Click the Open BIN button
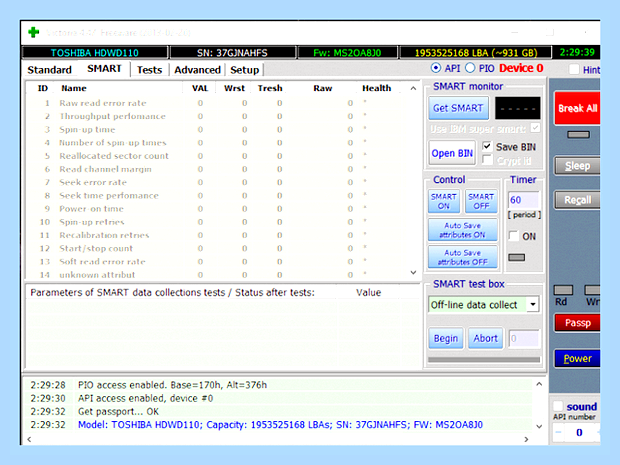Viewport: 620px width, 465px height. pos(452,153)
